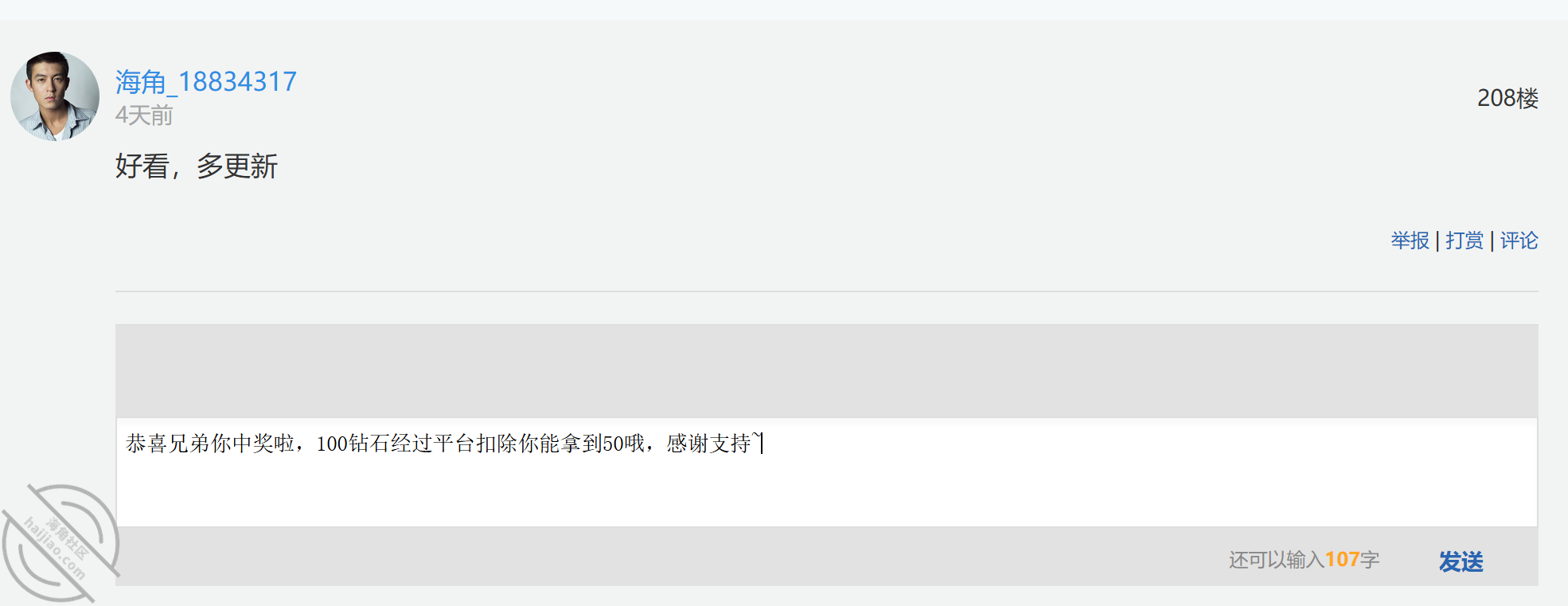
Task: Click the word 恭喜兄弟 in the reply draft
Action: [x=168, y=444]
